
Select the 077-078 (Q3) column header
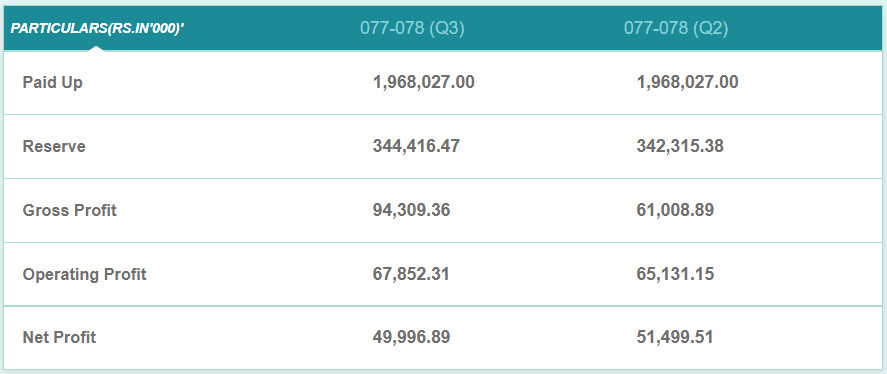[x=412, y=28]
